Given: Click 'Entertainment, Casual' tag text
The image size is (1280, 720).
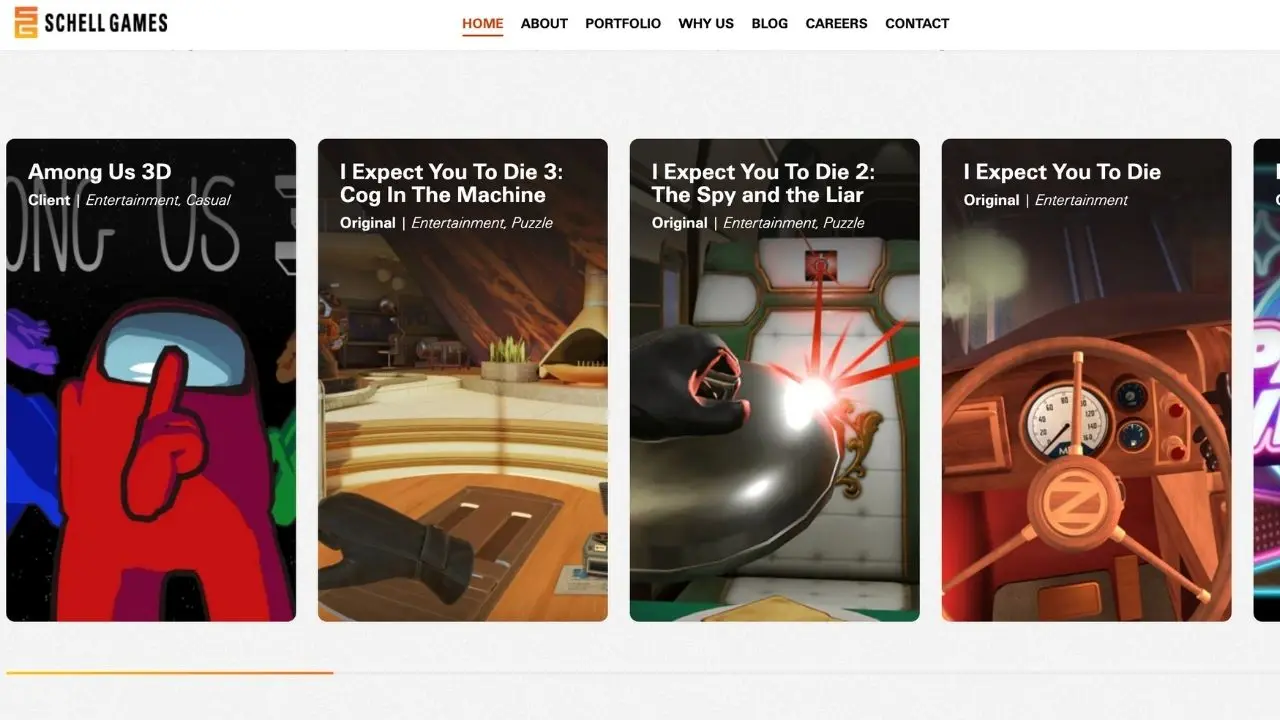Looking at the screenshot, I should coord(158,200).
